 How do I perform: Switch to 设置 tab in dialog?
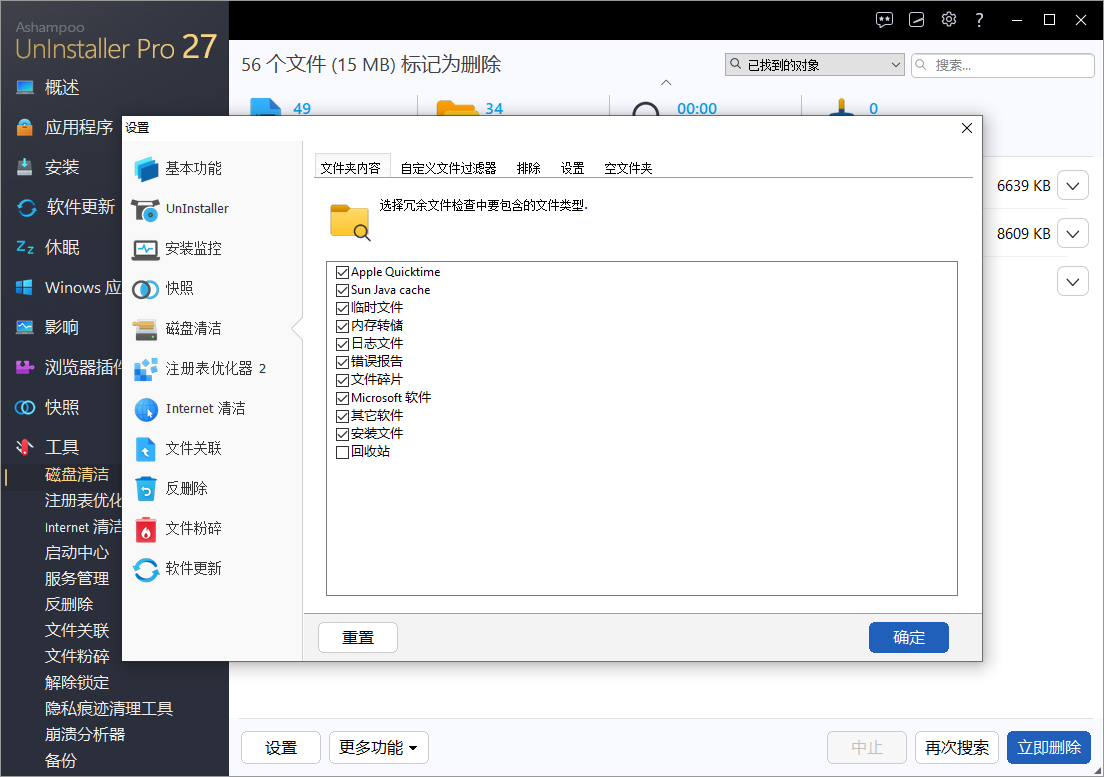(x=572, y=168)
